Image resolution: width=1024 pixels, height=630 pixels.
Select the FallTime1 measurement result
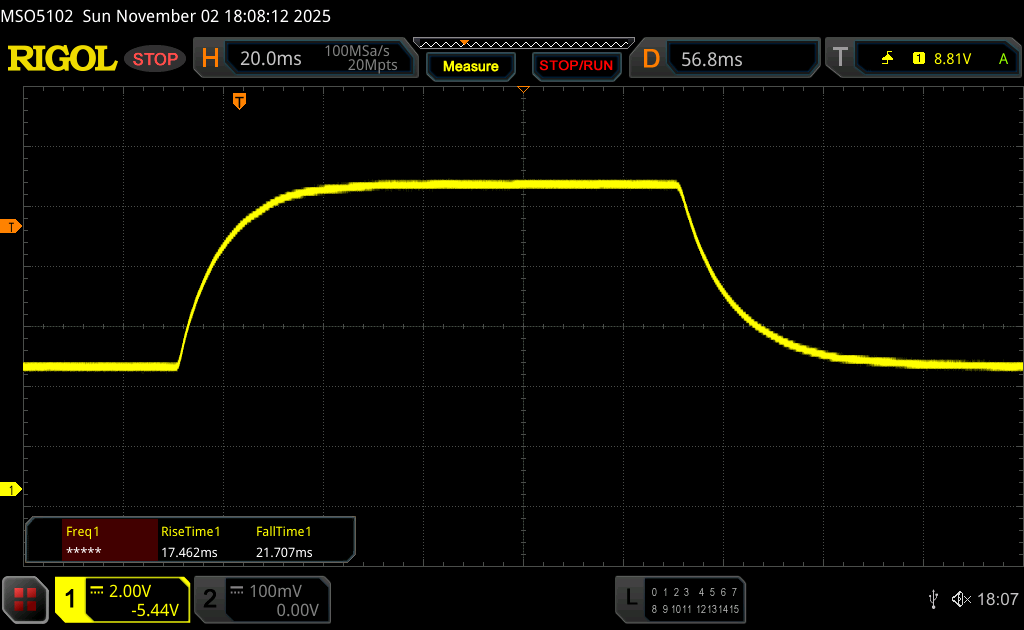click(x=284, y=541)
